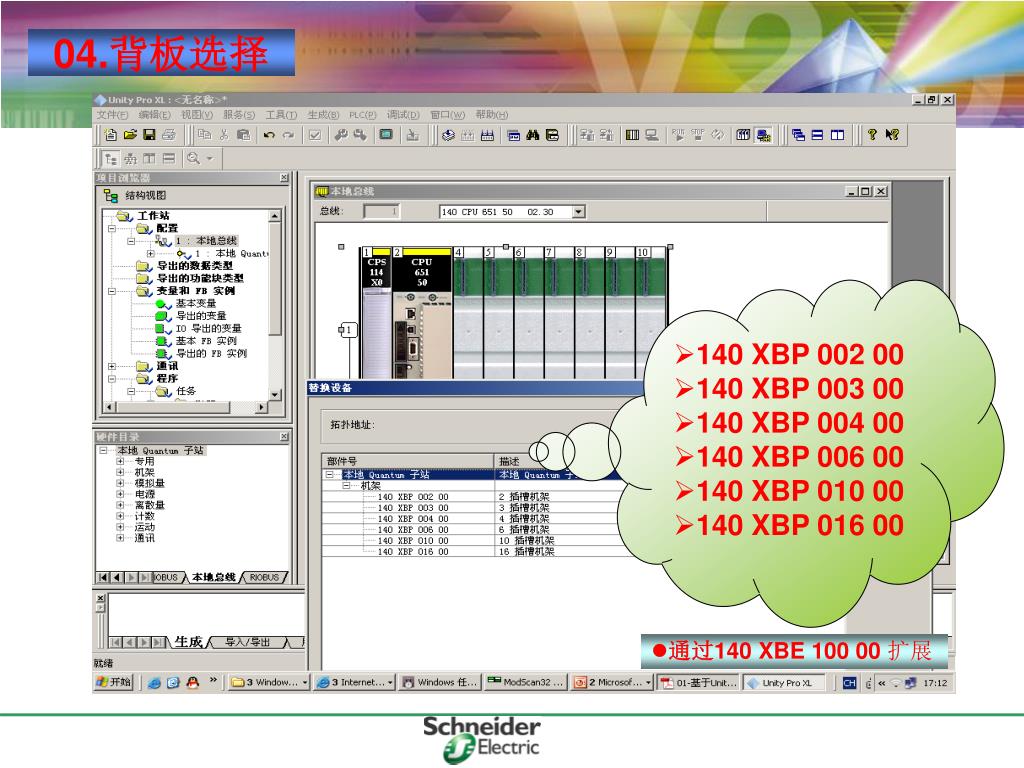Open the zoom dropdown arrow
Image resolution: width=1024 pixels, height=768 pixels.
point(210,158)
